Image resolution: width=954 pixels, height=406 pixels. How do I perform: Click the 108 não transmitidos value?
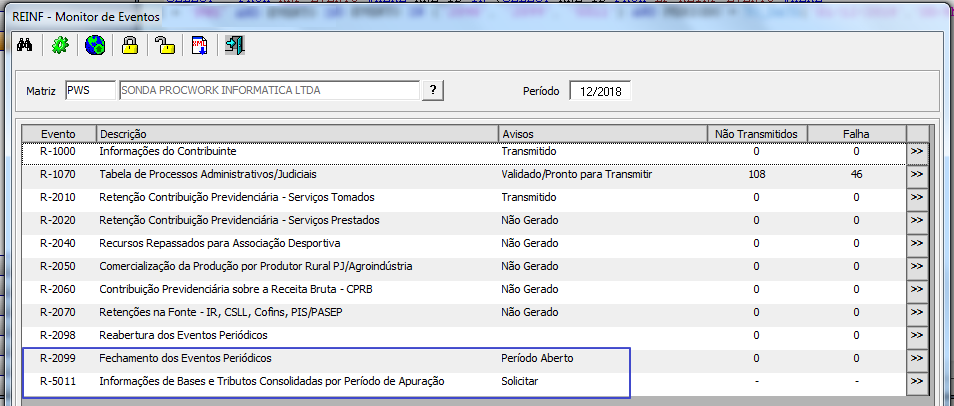[x=756, y=174]
